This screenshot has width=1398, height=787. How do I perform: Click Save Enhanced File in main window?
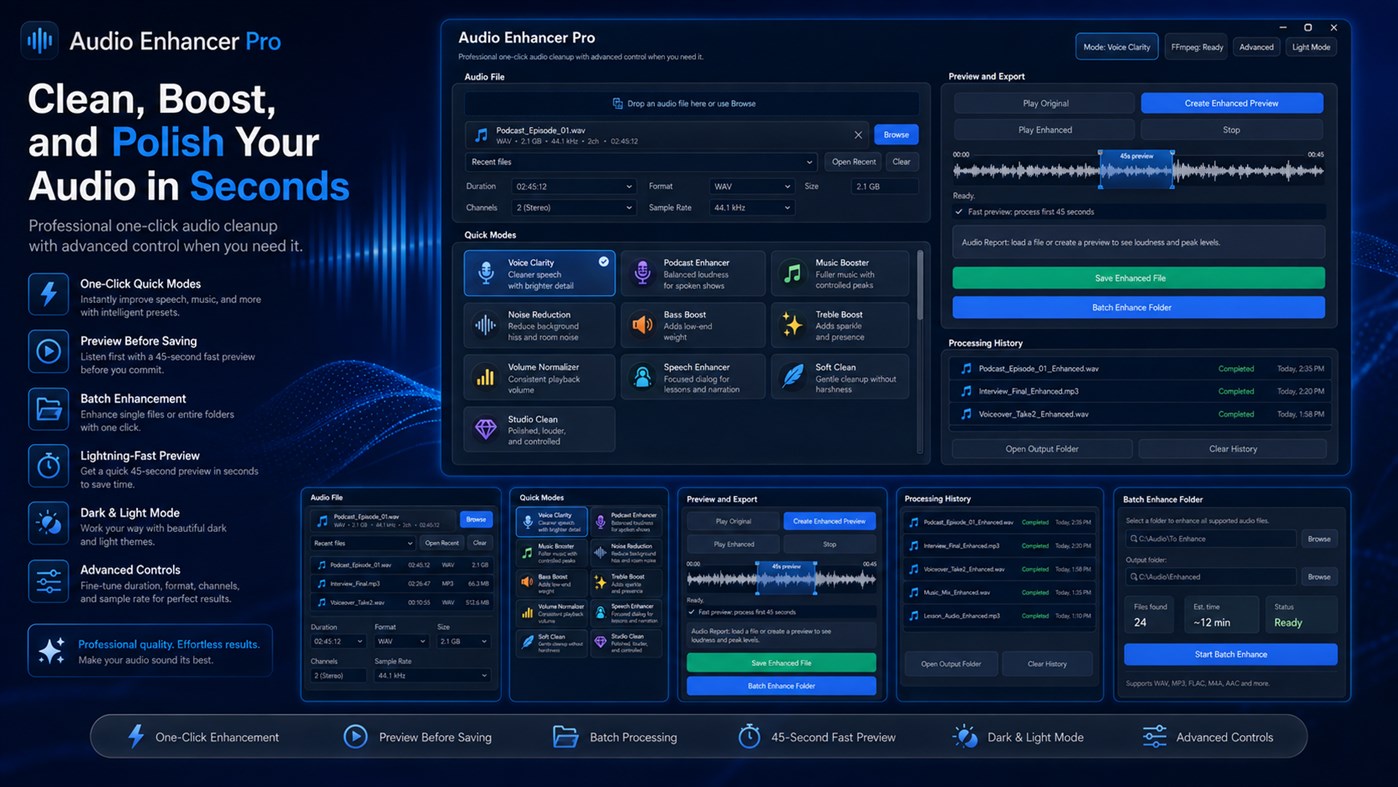pyautogui.click(x=1138, y=278)
